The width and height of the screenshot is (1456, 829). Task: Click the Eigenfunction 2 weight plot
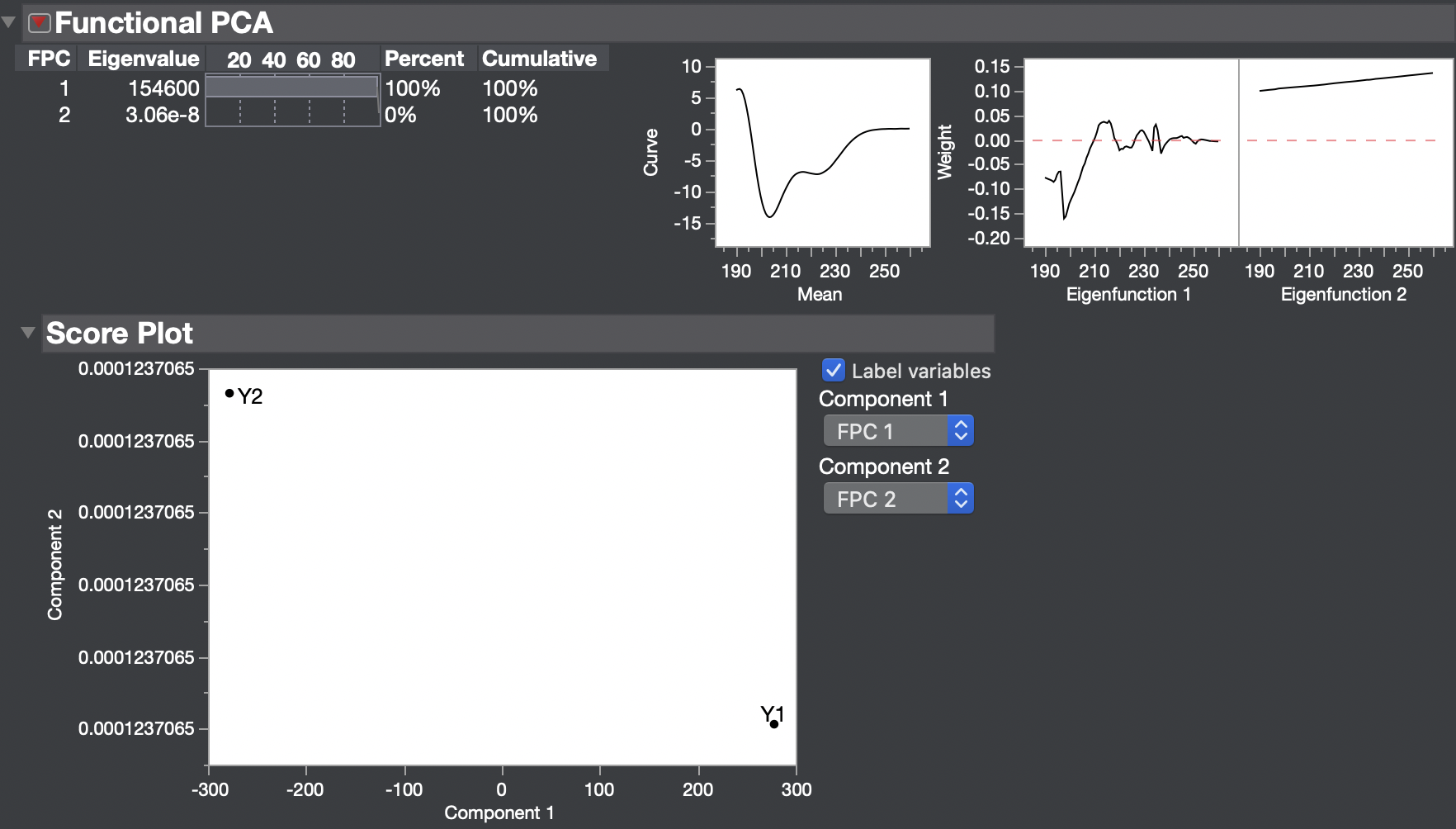point(1344,152)
